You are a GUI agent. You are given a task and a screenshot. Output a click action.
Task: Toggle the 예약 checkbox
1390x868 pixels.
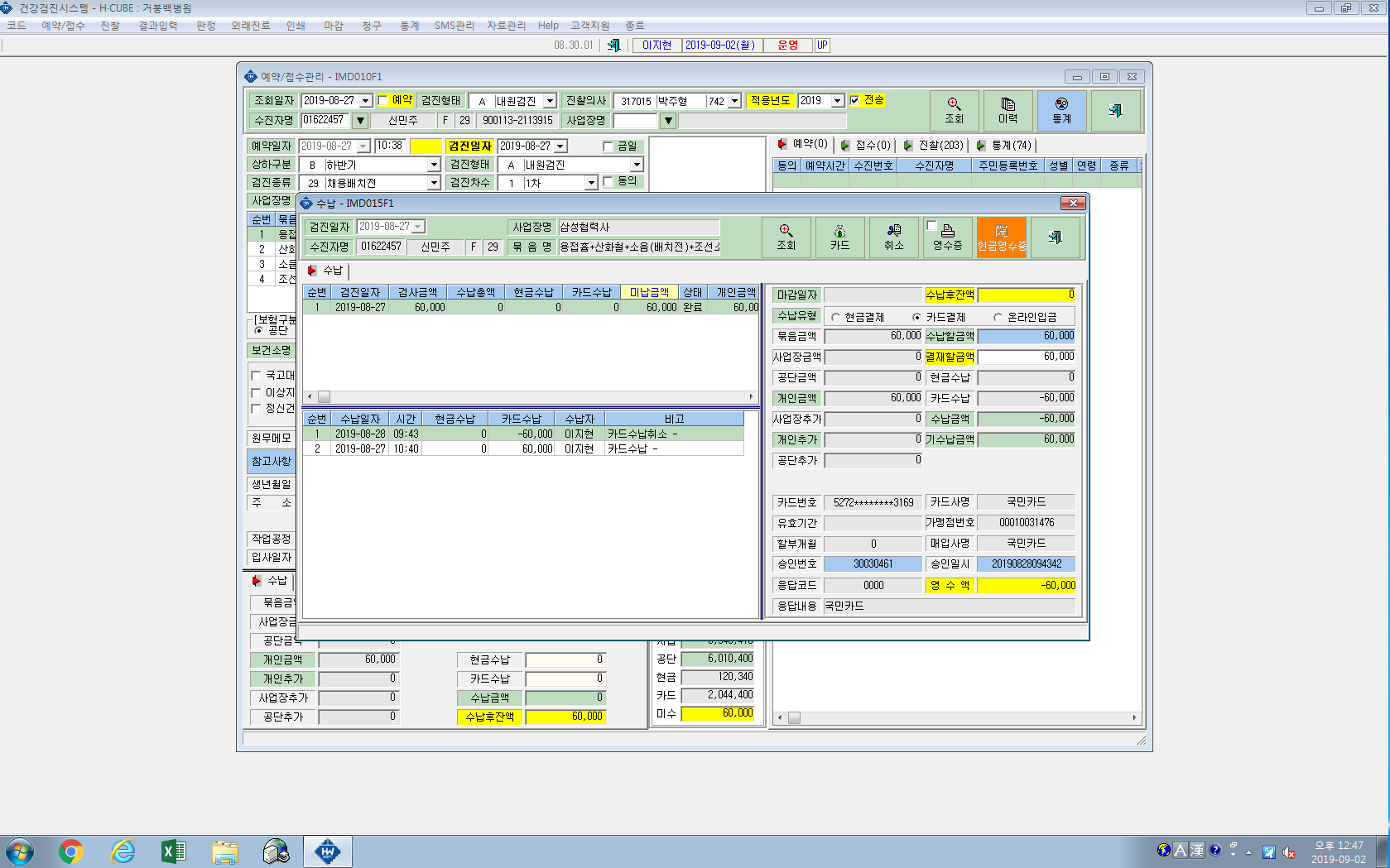point(382,100)
